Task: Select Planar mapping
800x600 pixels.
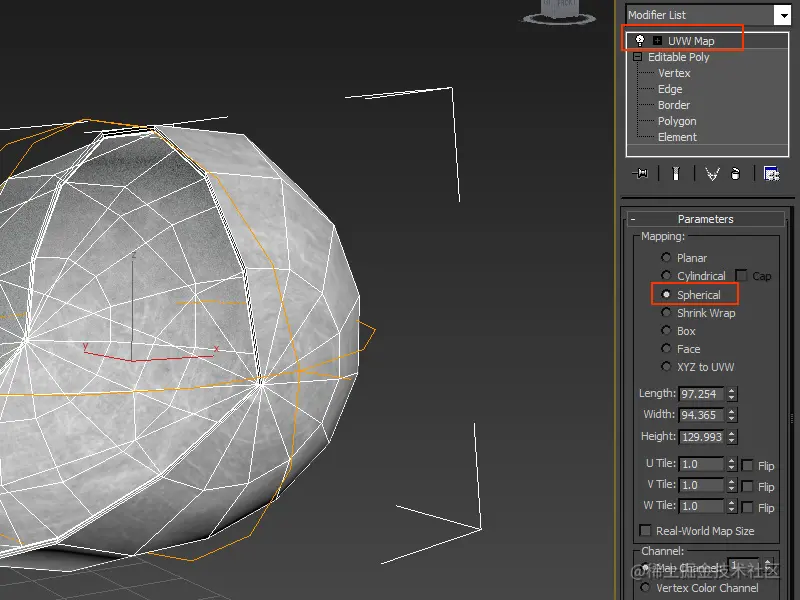Action: tap(666, 257)
